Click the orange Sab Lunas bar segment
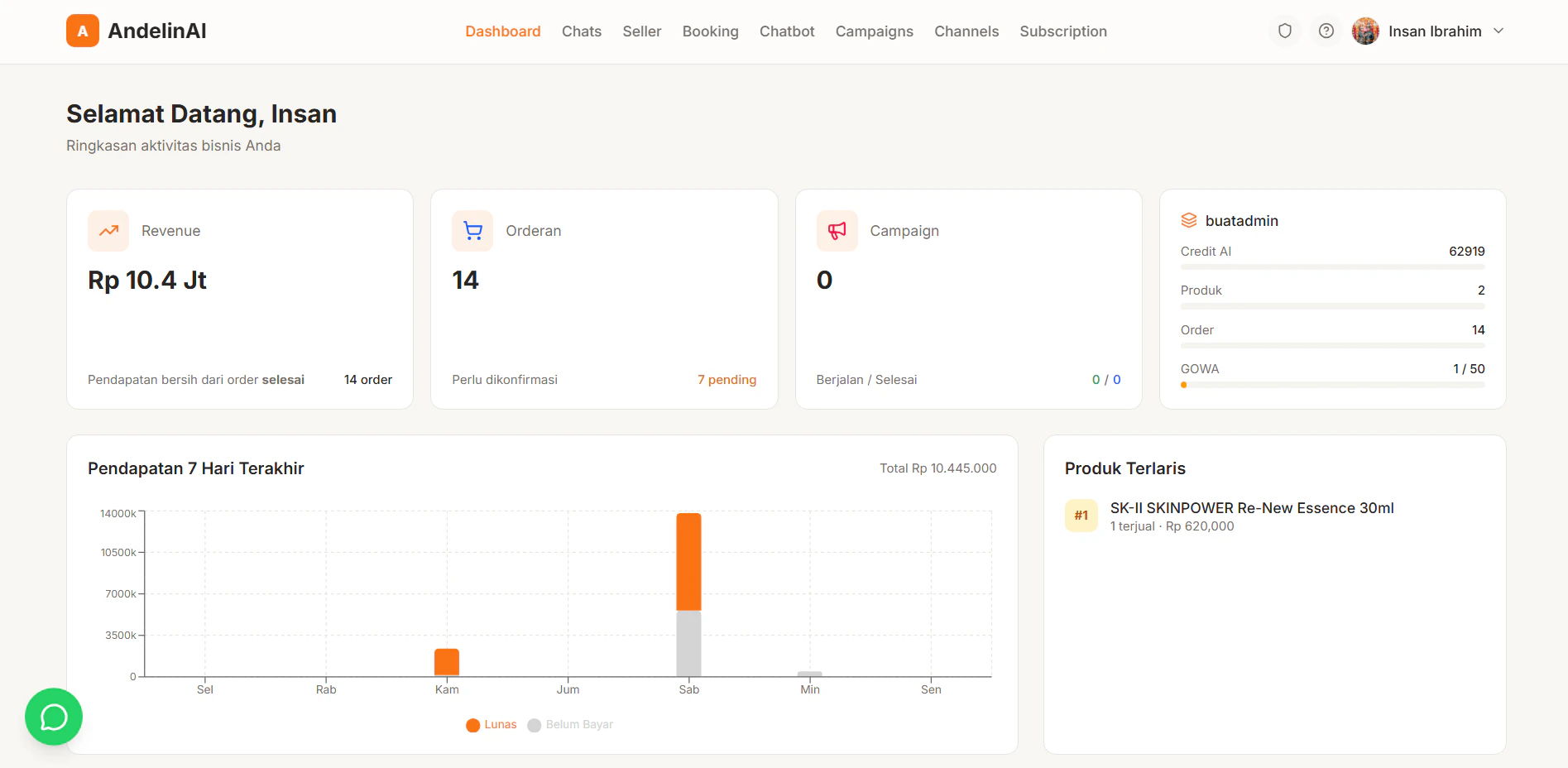1568x768 pixels. (x=688, y=562)
